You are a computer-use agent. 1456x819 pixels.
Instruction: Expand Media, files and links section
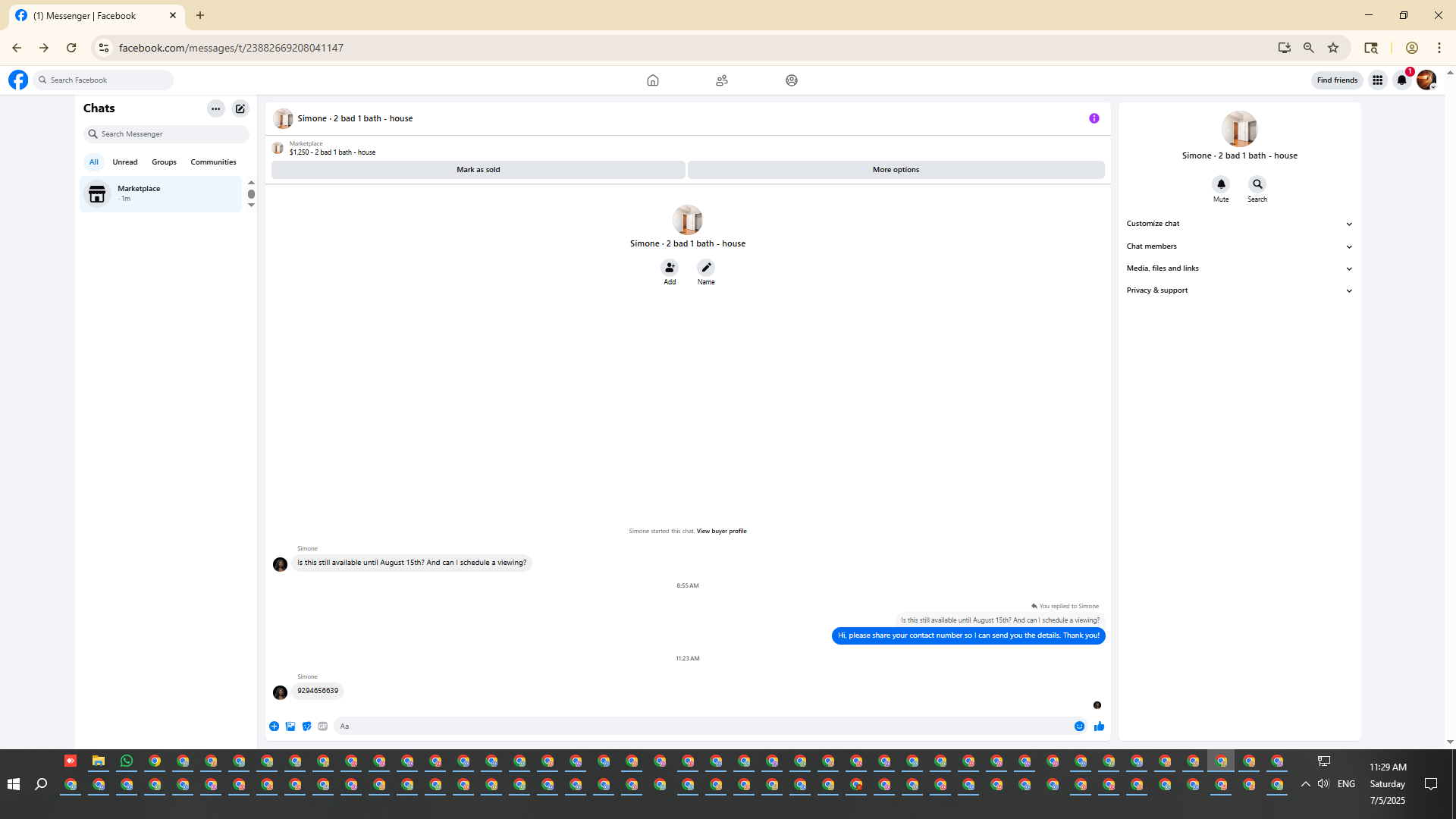coord(1239,268)
